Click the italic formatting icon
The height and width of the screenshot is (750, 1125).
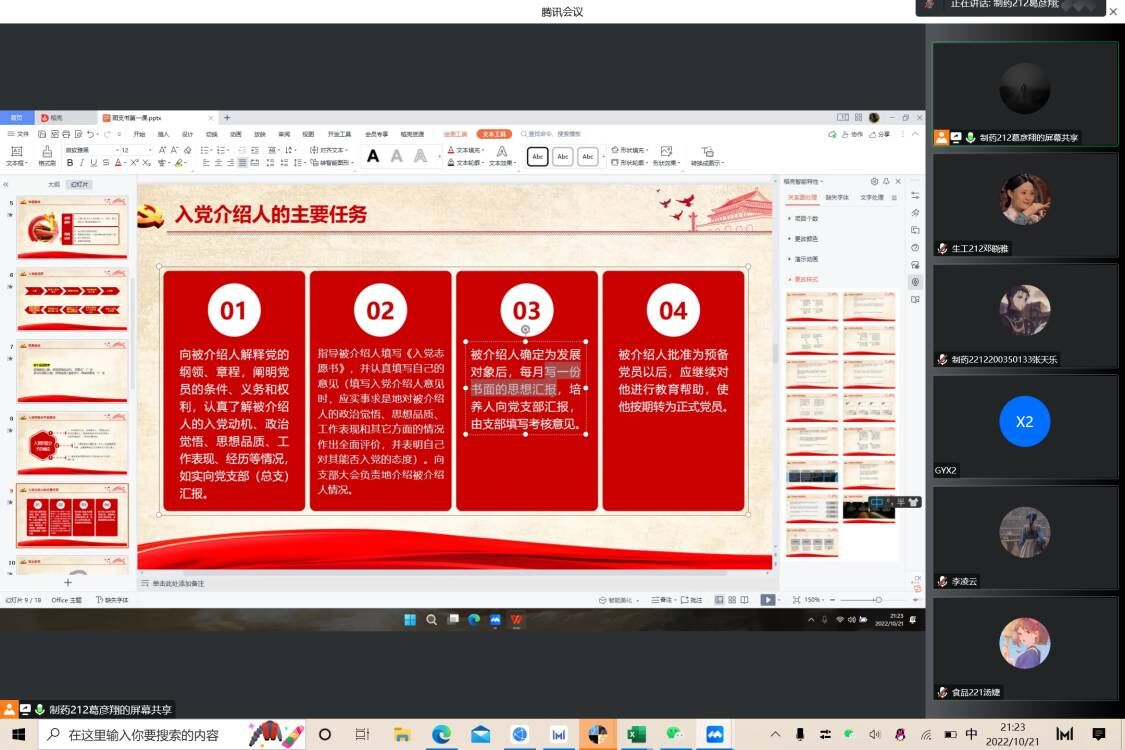(82, 163)
